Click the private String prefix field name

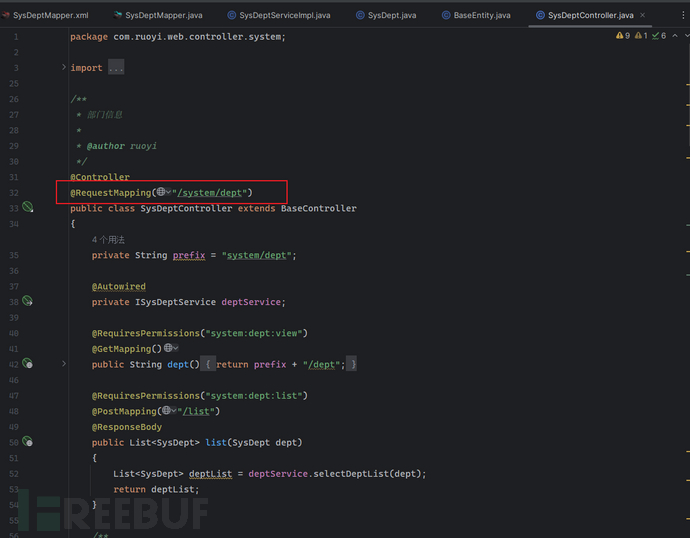click(189, 255)
